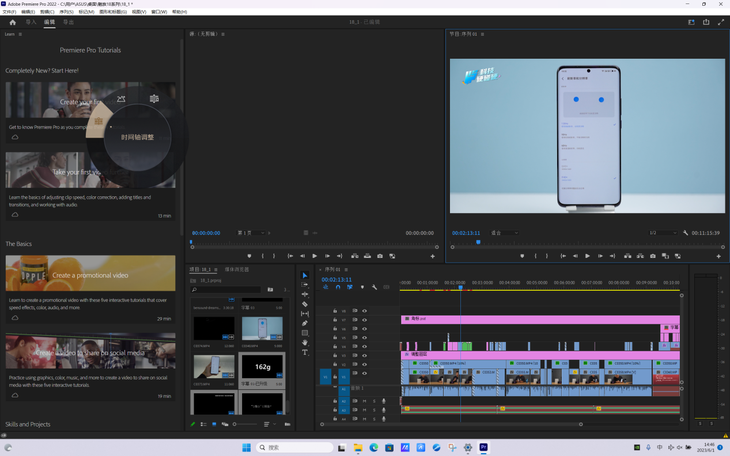This screenshot has width=730, height=456.
Task: Open the Source Monitor page dropdown
Action: pos(251,233)
